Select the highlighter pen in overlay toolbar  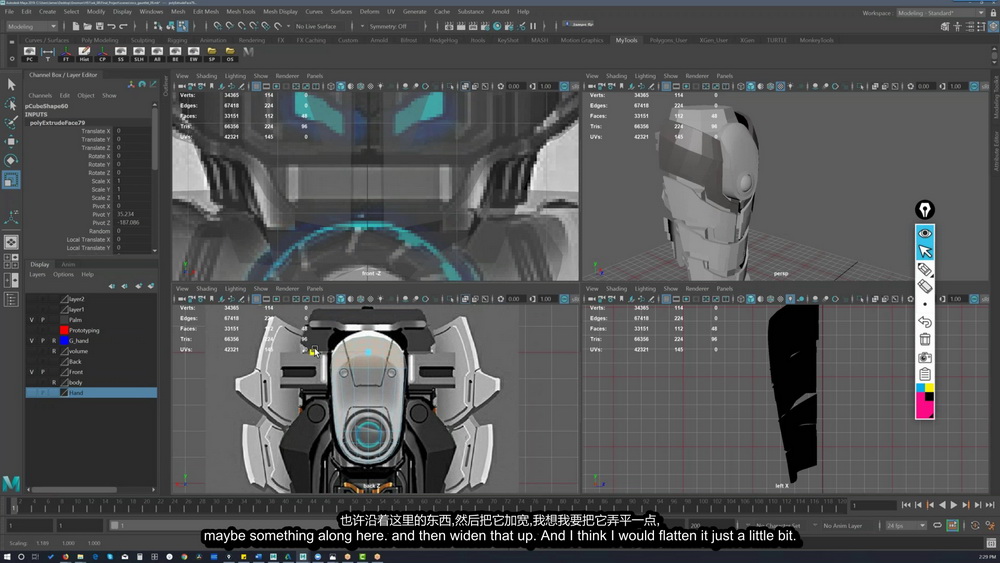click(925, 269)
